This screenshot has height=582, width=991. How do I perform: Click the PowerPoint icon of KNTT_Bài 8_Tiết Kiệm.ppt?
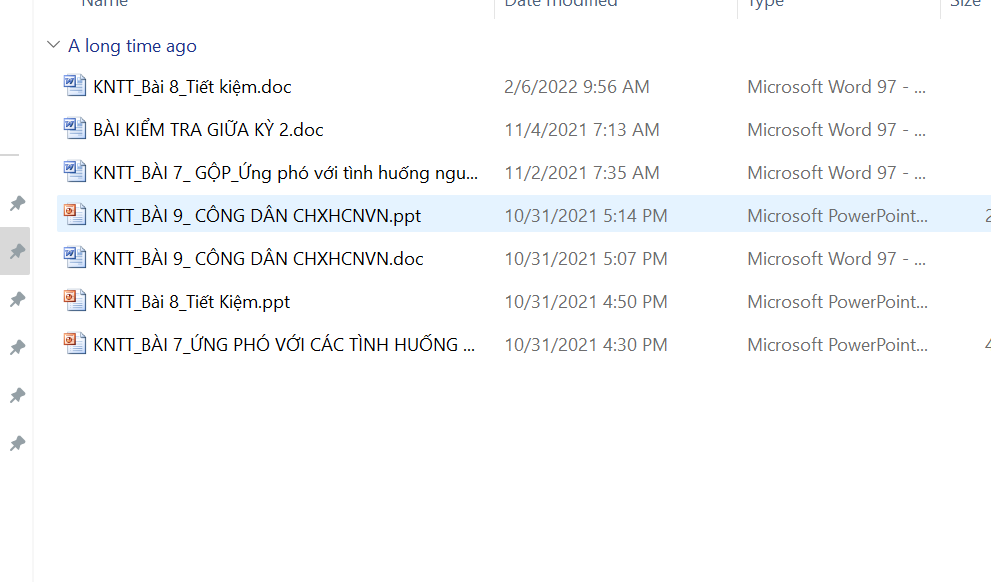[75, 300]
